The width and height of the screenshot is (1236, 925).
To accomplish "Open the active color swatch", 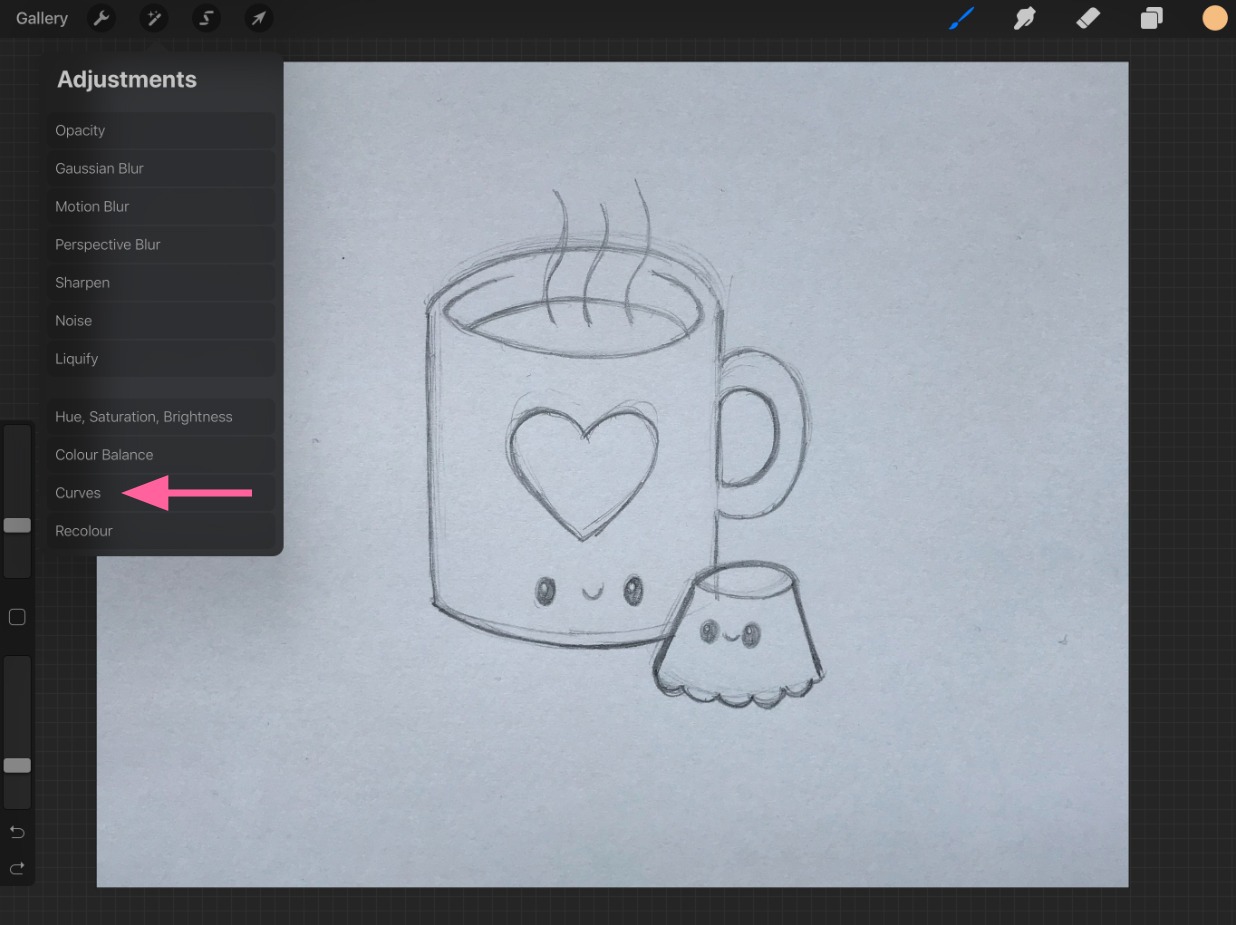I will click(1214, 18).
